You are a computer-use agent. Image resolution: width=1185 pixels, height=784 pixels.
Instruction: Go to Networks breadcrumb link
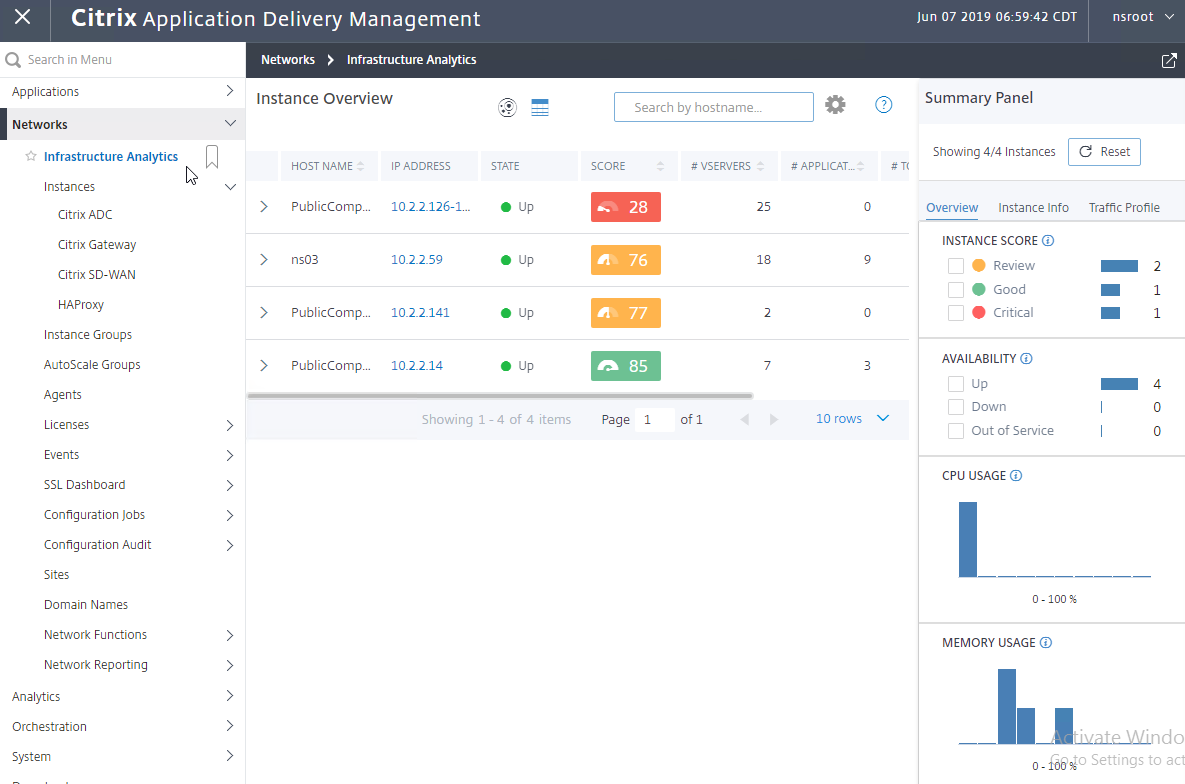(288, 60)
